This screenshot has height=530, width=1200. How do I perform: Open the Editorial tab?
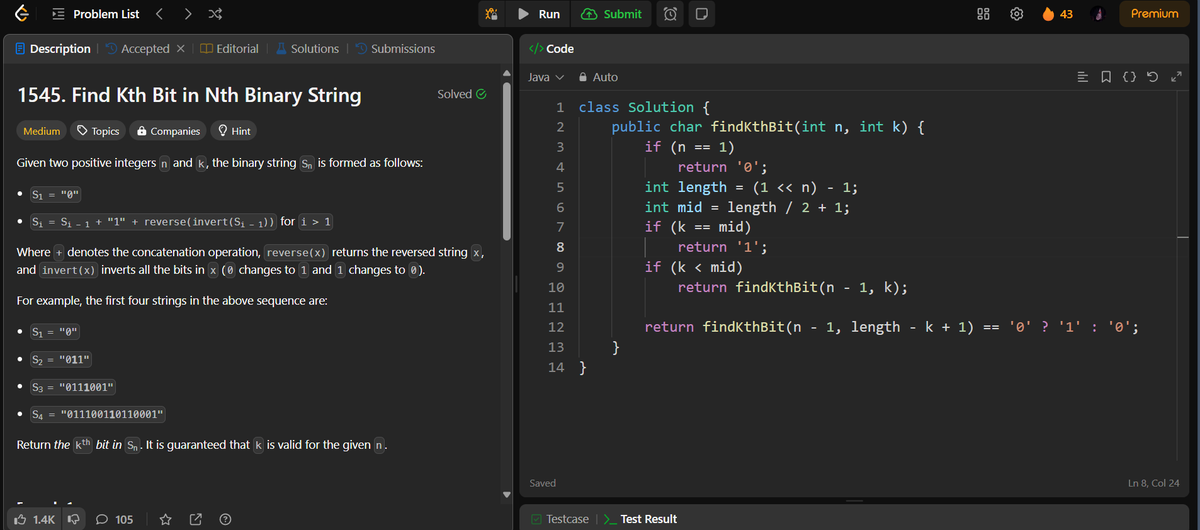[229, 49]
